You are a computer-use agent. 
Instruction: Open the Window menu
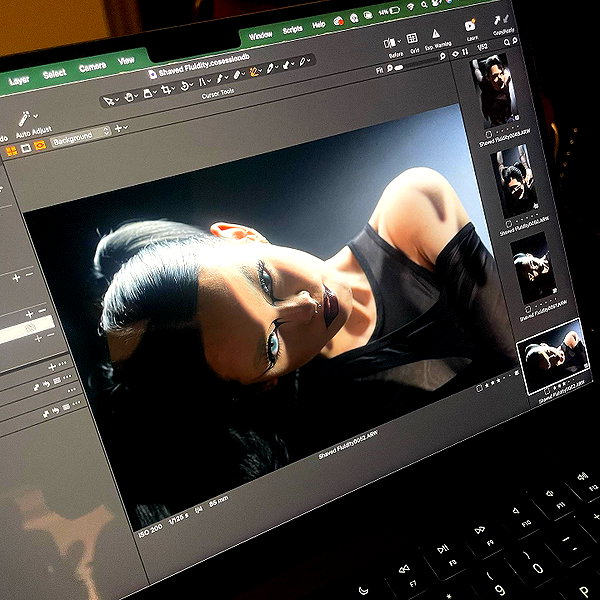(260, 36)
